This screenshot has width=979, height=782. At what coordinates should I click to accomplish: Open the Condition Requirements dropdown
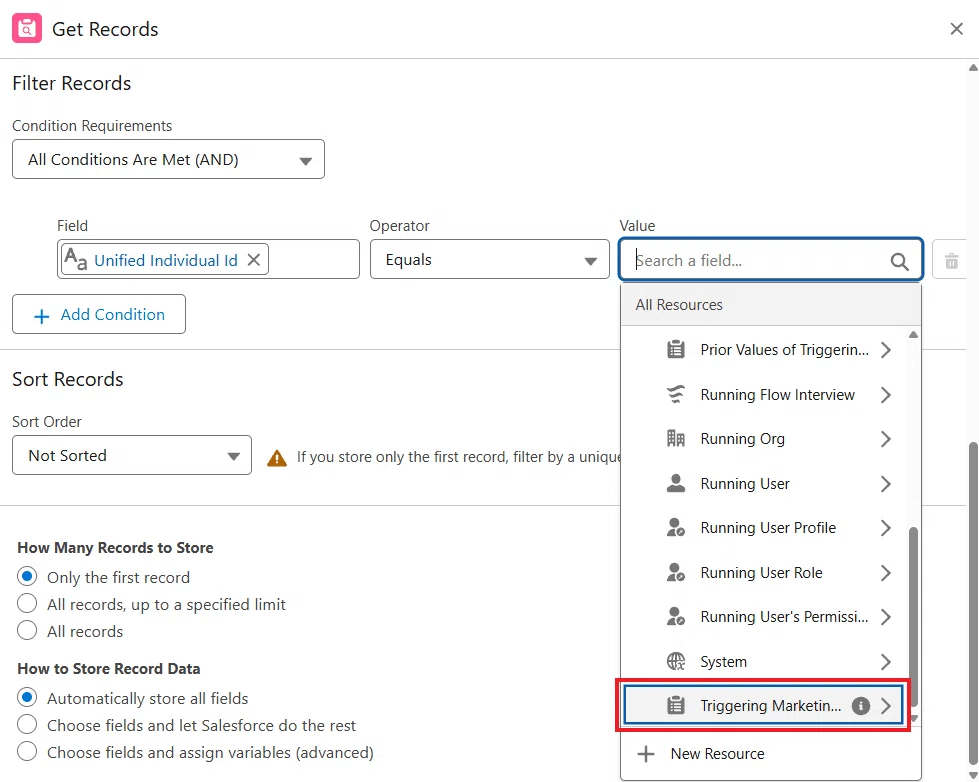(169, 159)
